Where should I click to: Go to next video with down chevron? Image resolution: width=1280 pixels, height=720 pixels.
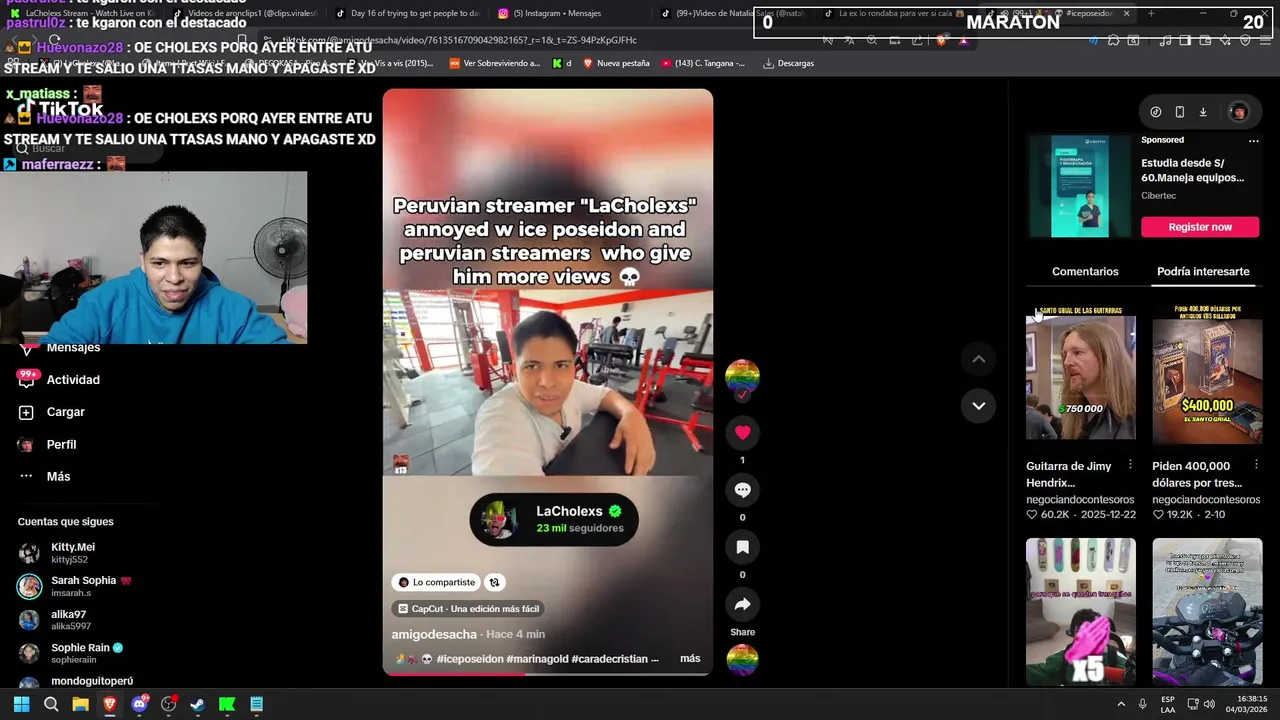[x=978, y=406]
